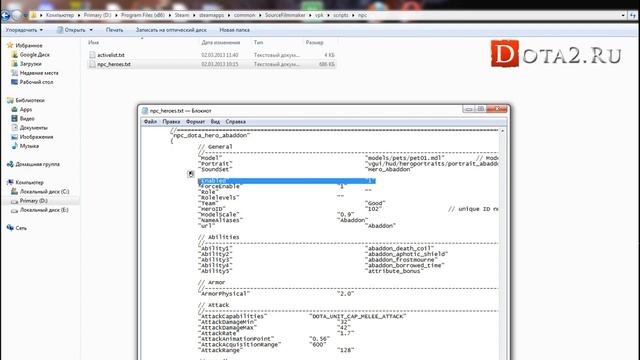Click "abaddon_borrowed_time" value

pyautogui.click(x=405, y=265)
